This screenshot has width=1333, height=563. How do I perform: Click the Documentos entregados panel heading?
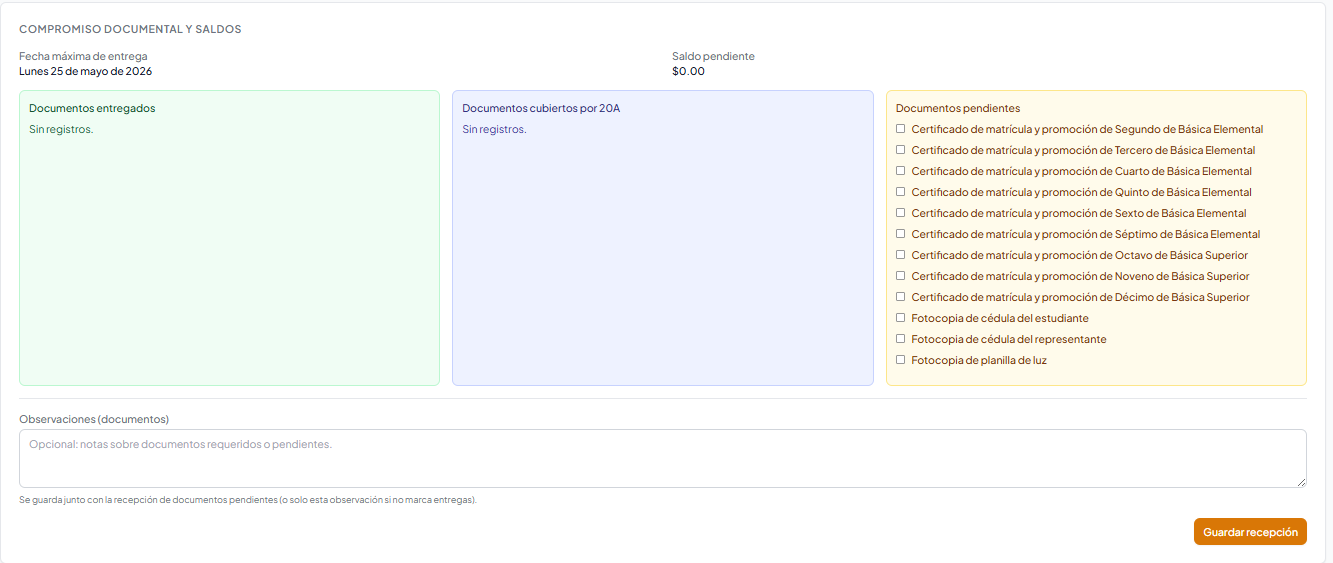tap(92, 108)
